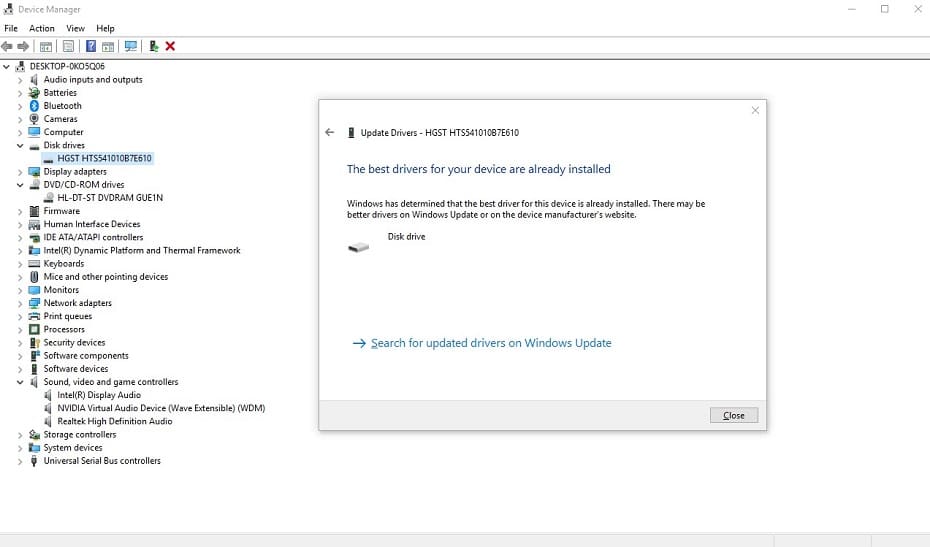The height and width of the screenshot is (547, 930).
Task: Open the Action menu
Action: pos(42,28)
